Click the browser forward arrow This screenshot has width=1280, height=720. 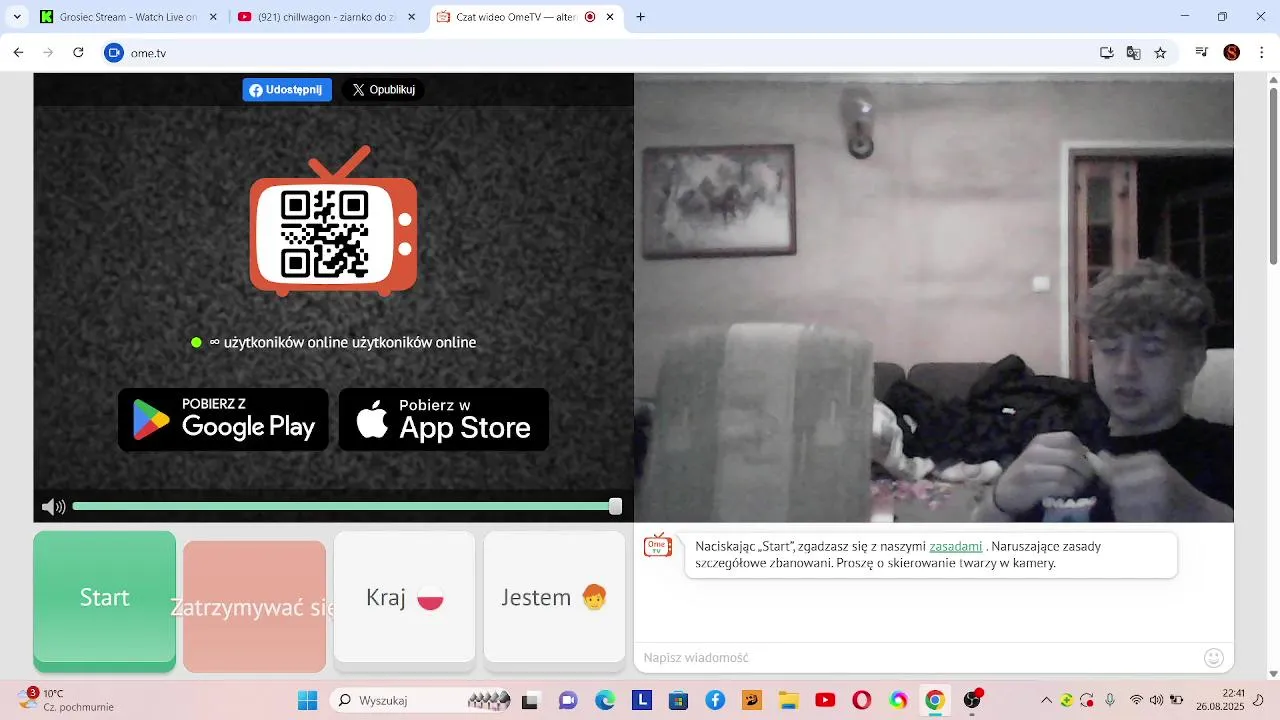coord(48,53)
